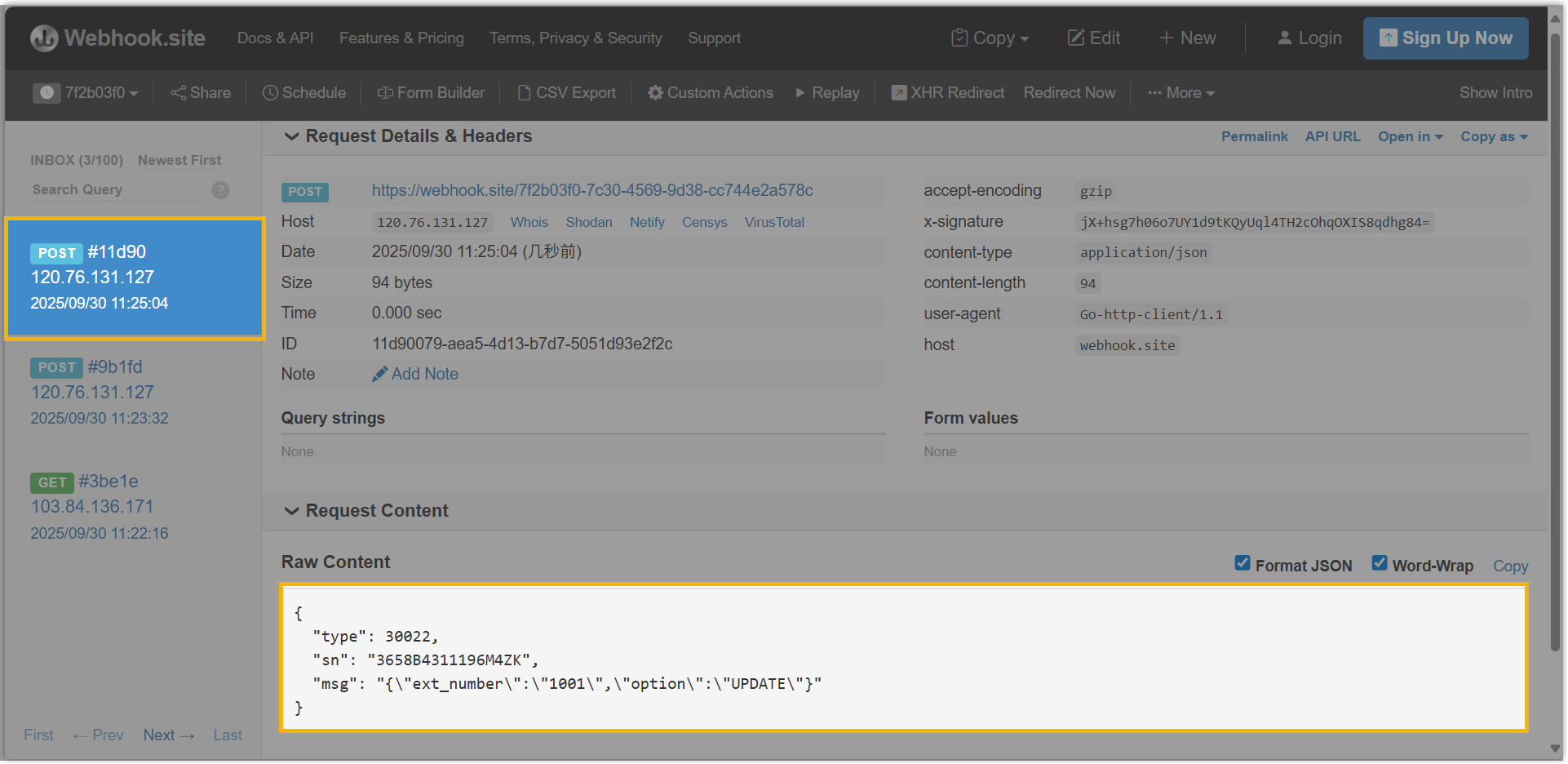Image resolution: width=1568 pixels, height=764 pixels.
Task: Click the Sign Up Now button
Action: tap(1445, 38)
